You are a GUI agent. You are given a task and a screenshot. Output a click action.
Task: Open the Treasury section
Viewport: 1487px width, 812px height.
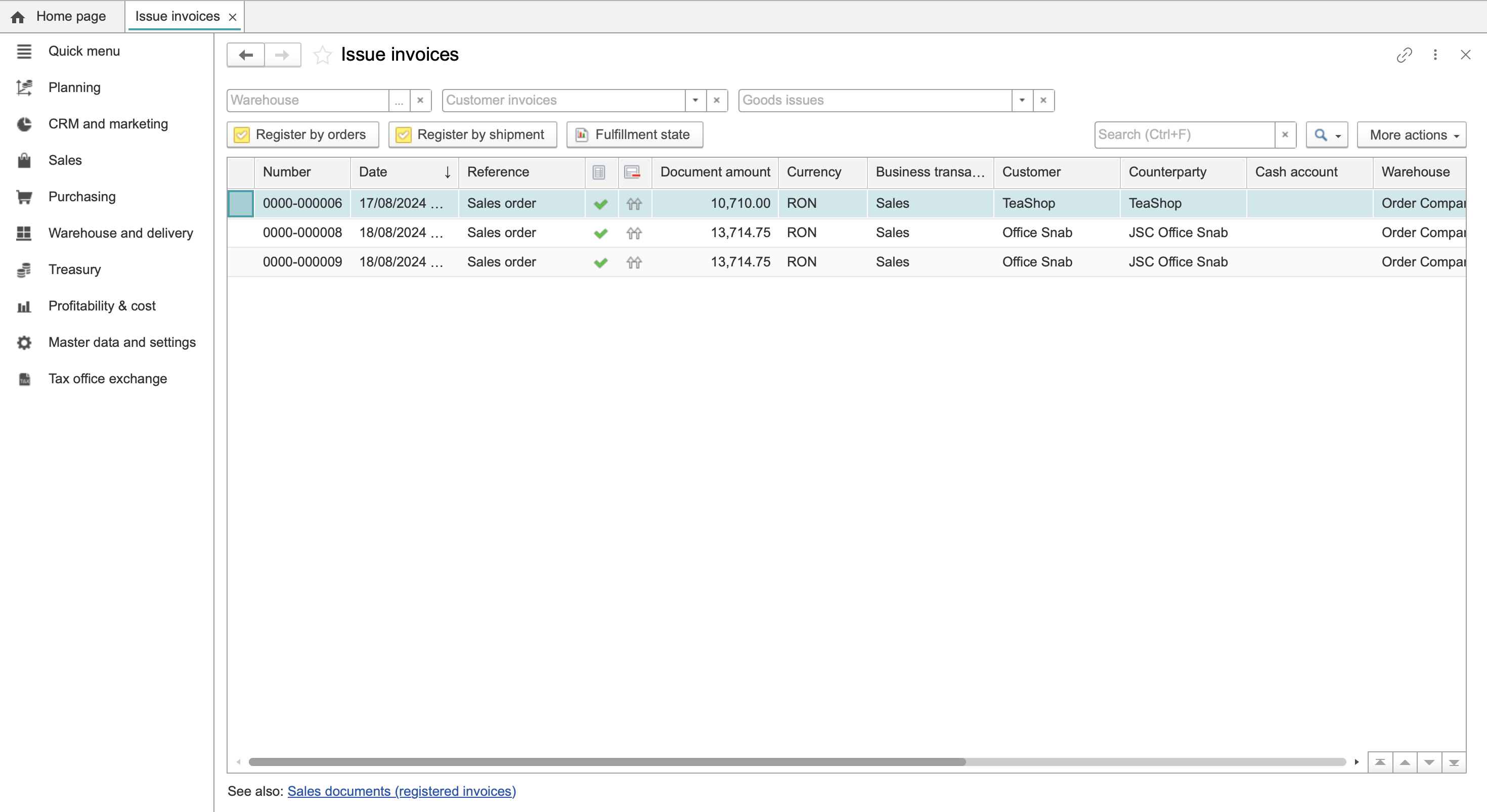[x=74, y=269]
